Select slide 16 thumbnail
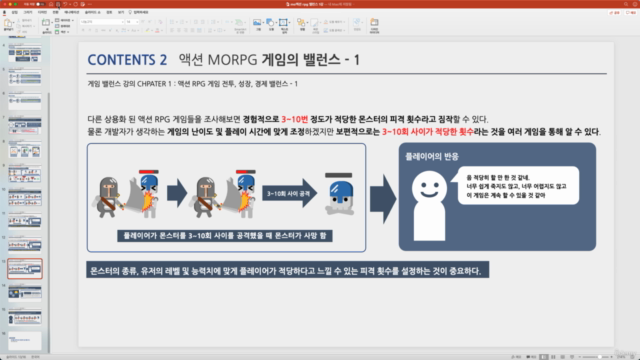The width and height of the screenshot is (640, 360). [x=24, y=341]
